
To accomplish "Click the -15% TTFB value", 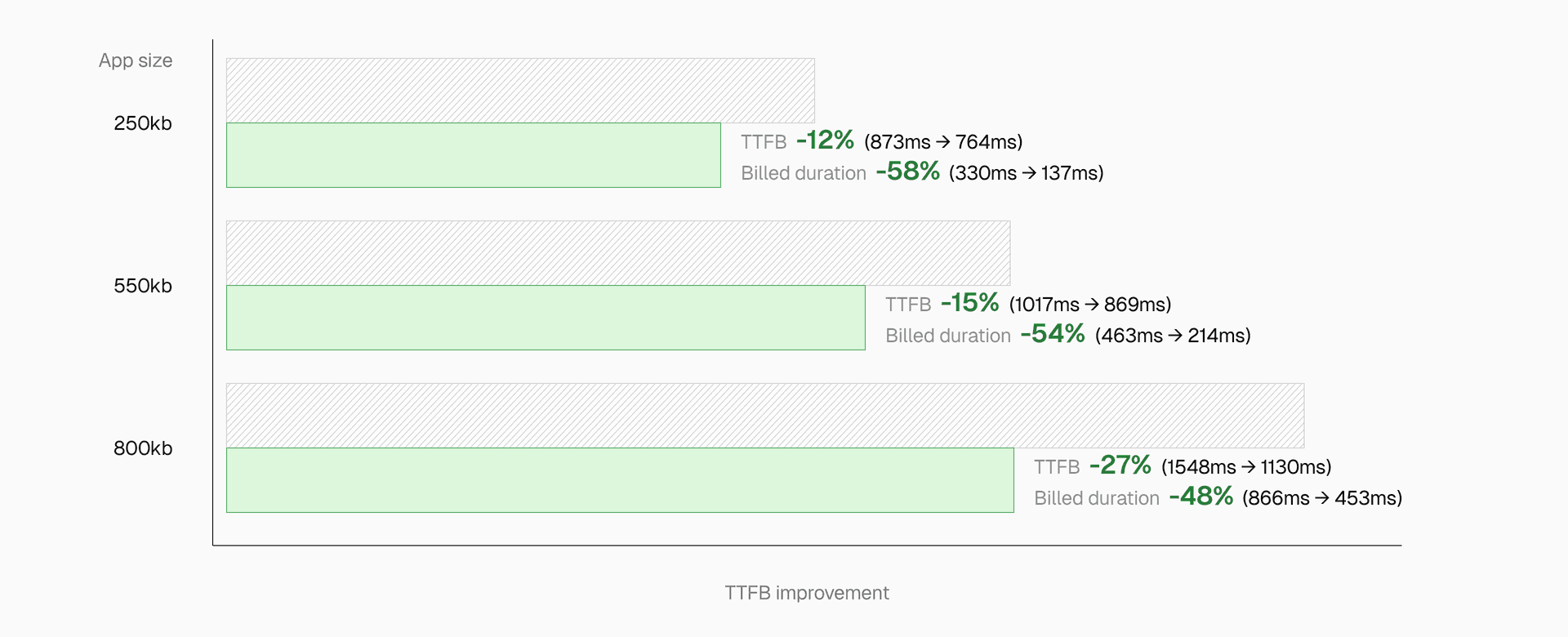I will pyautogui.click(x=969, y=303).
